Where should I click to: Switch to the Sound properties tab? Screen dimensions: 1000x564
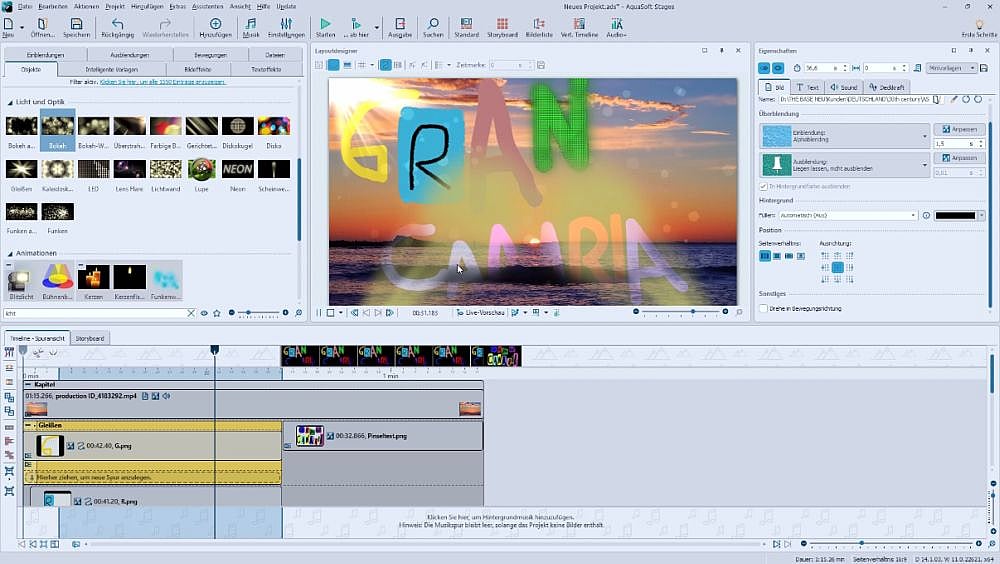(845, 87)
